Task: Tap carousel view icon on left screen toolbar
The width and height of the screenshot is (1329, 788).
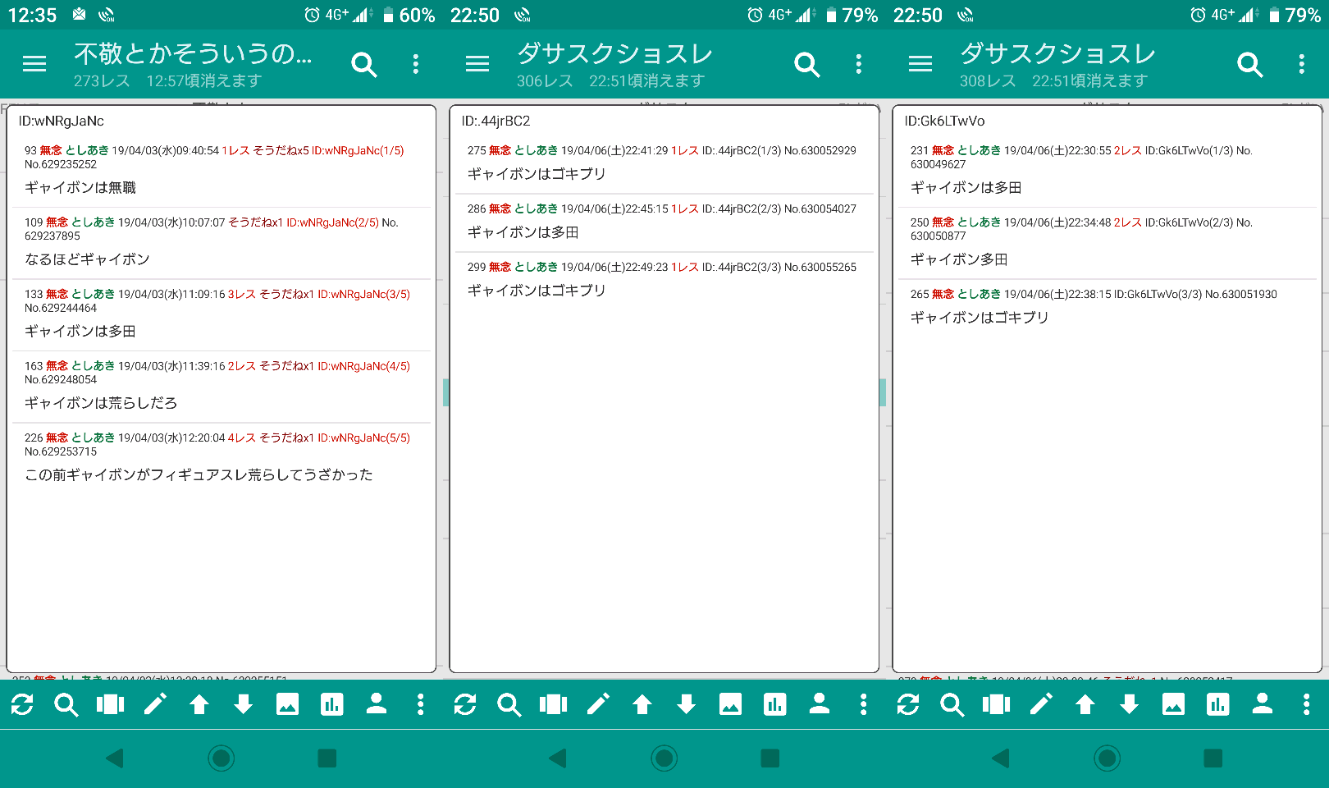Action: (110, 705)
